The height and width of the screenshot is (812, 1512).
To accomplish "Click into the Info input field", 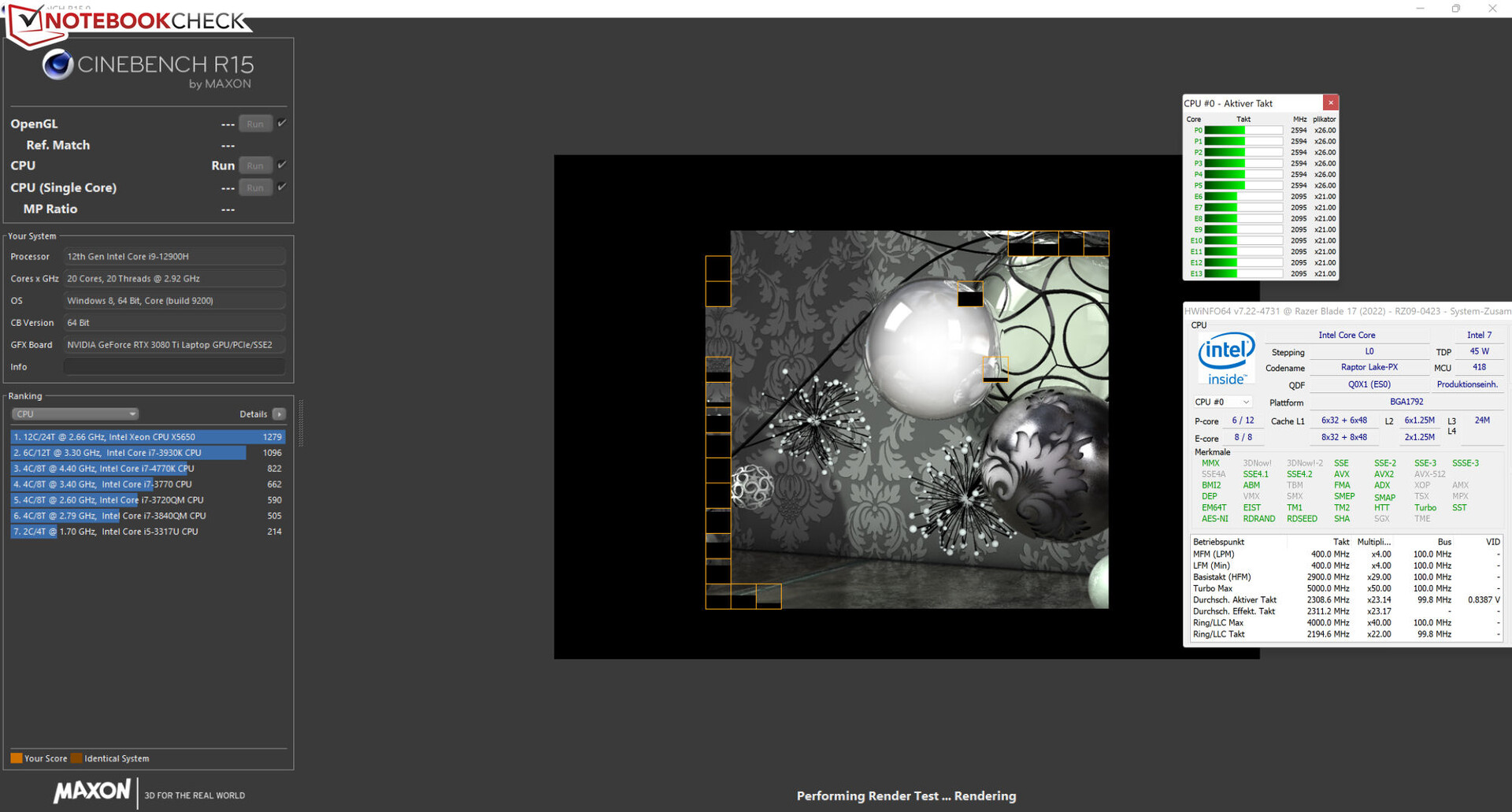I will 174,367.
